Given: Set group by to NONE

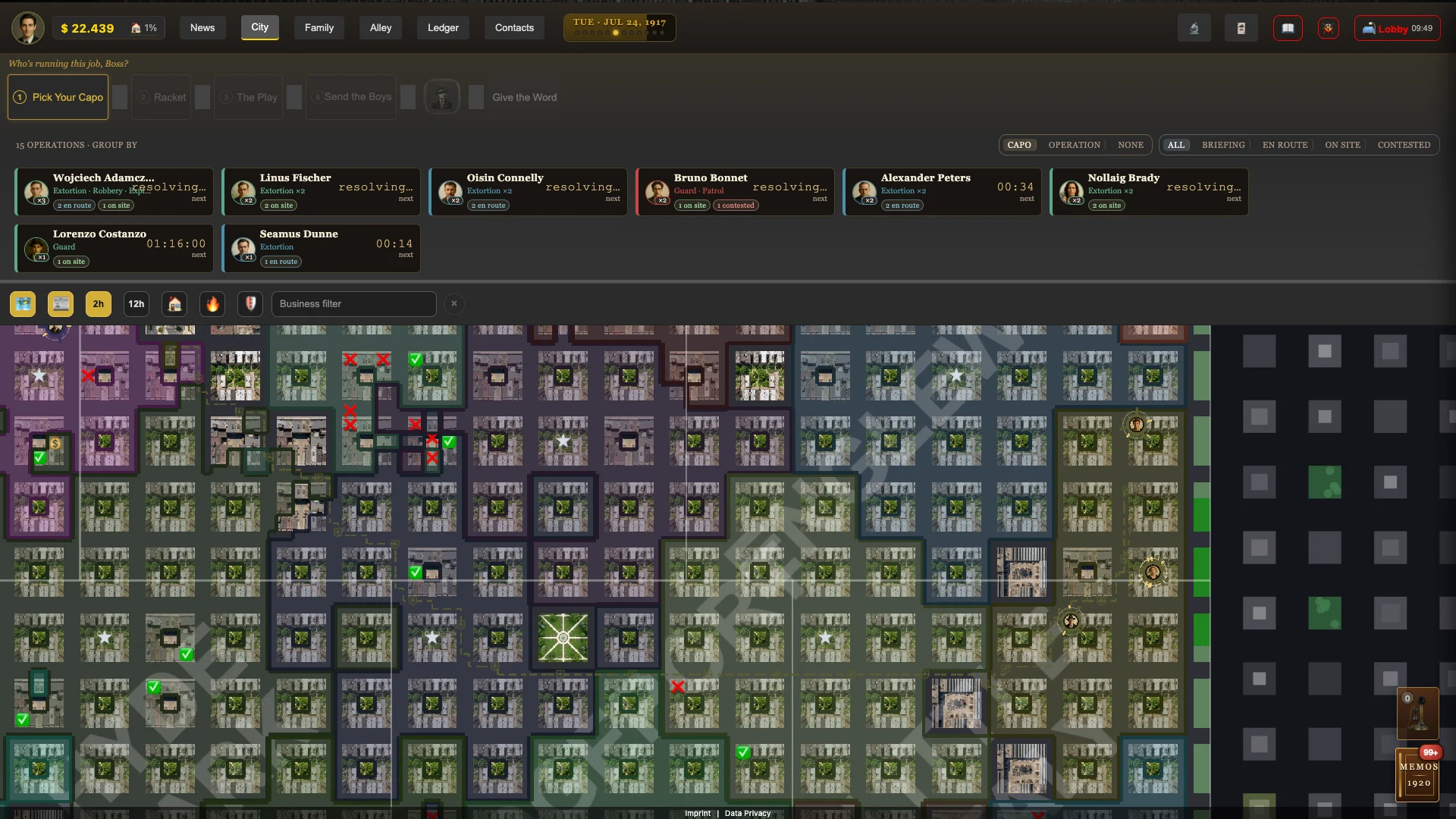Looking at the screenshot, I should (1131, 145).
